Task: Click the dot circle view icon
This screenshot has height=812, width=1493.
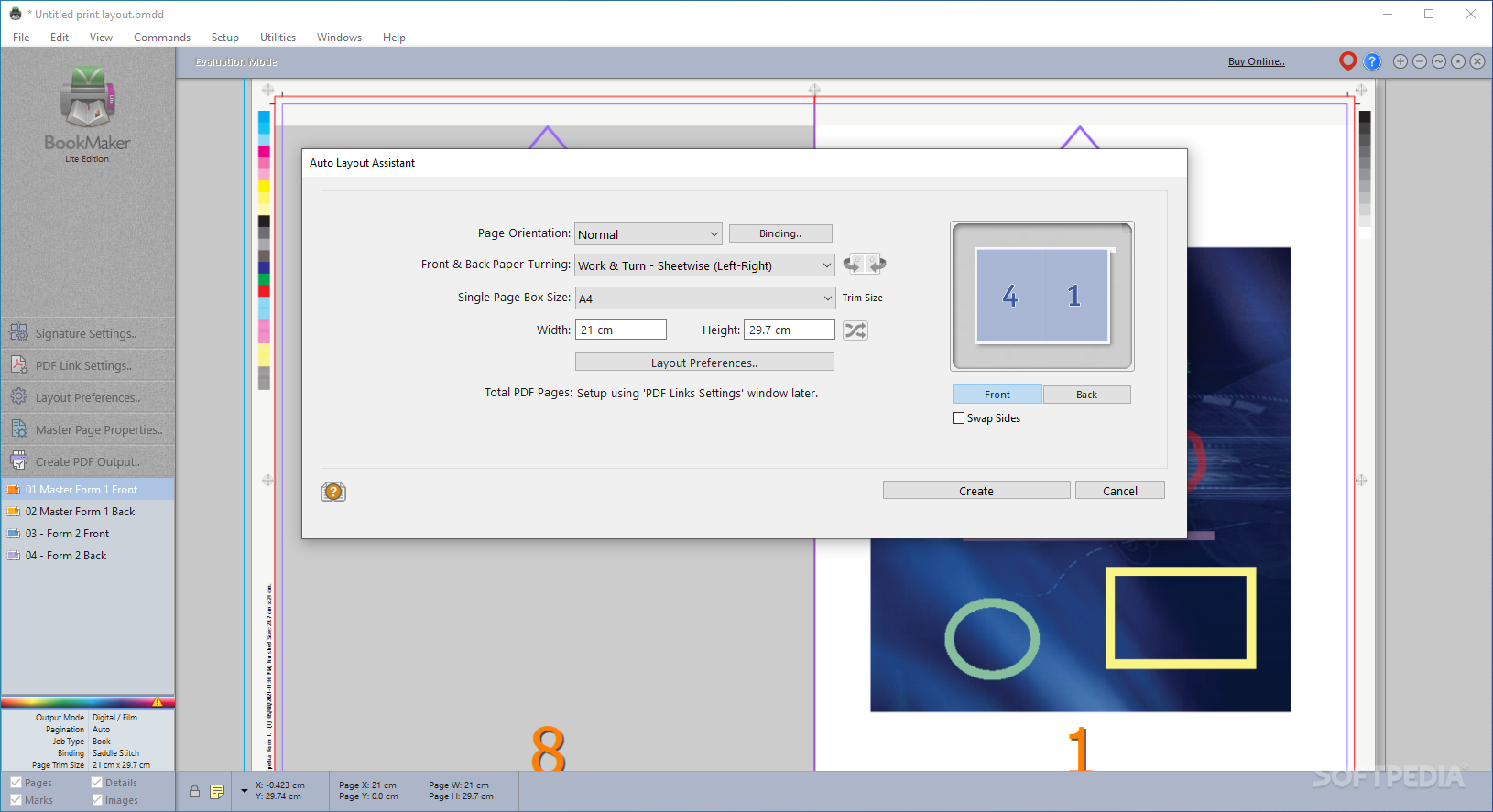Action: 1458,61
